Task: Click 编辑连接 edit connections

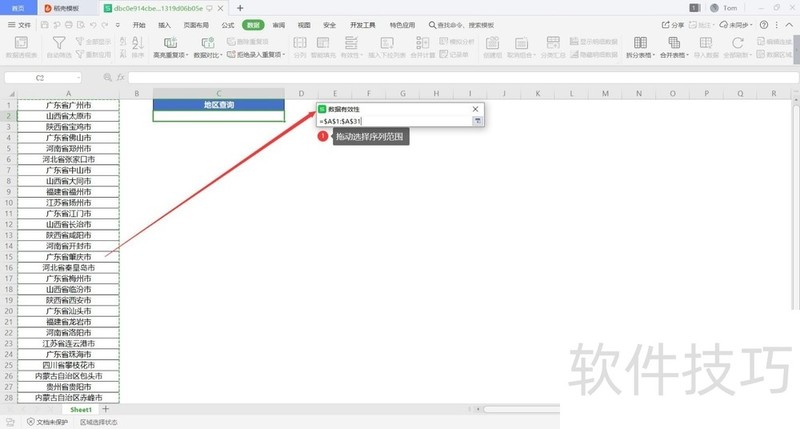Action: click(774, 41)
